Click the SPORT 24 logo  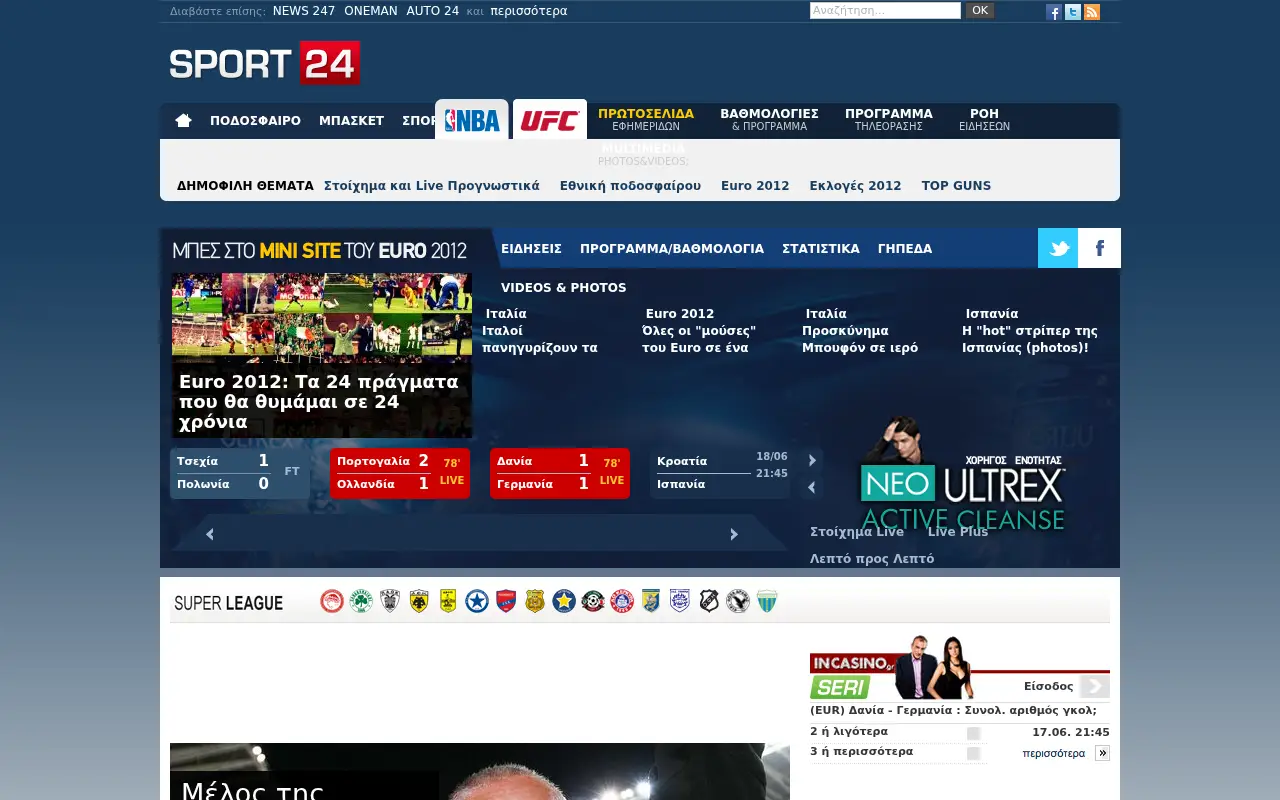coord(265,63)
